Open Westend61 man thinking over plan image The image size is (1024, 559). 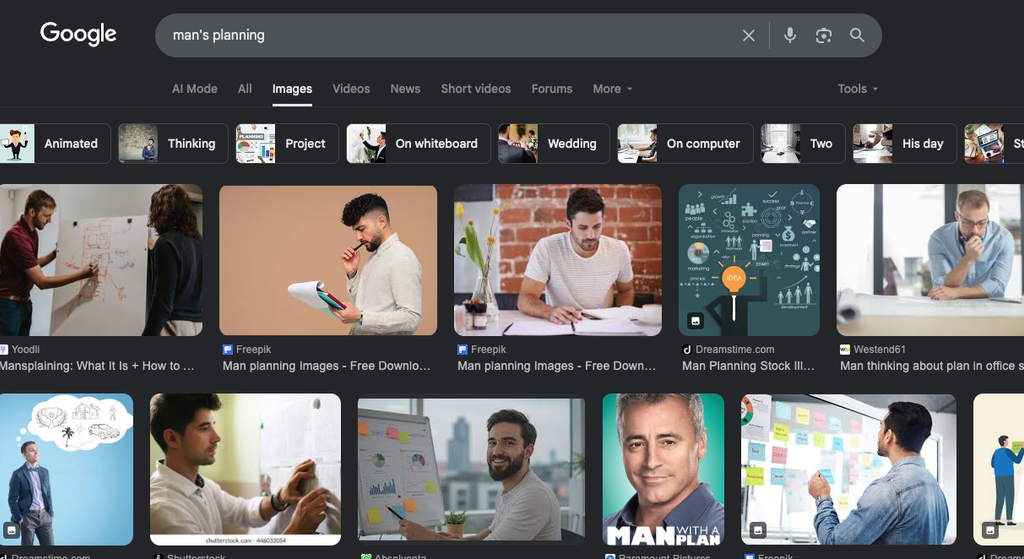point(930,260)
